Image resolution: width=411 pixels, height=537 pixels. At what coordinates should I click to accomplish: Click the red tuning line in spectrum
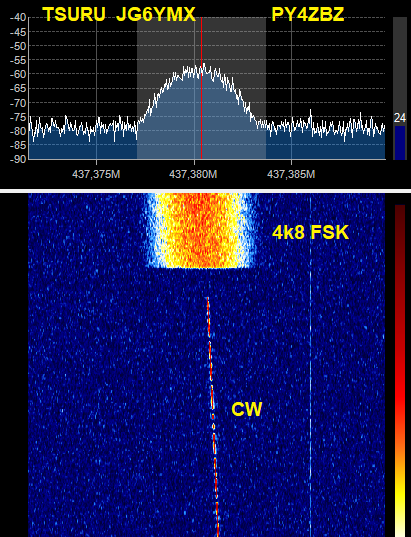201,88
